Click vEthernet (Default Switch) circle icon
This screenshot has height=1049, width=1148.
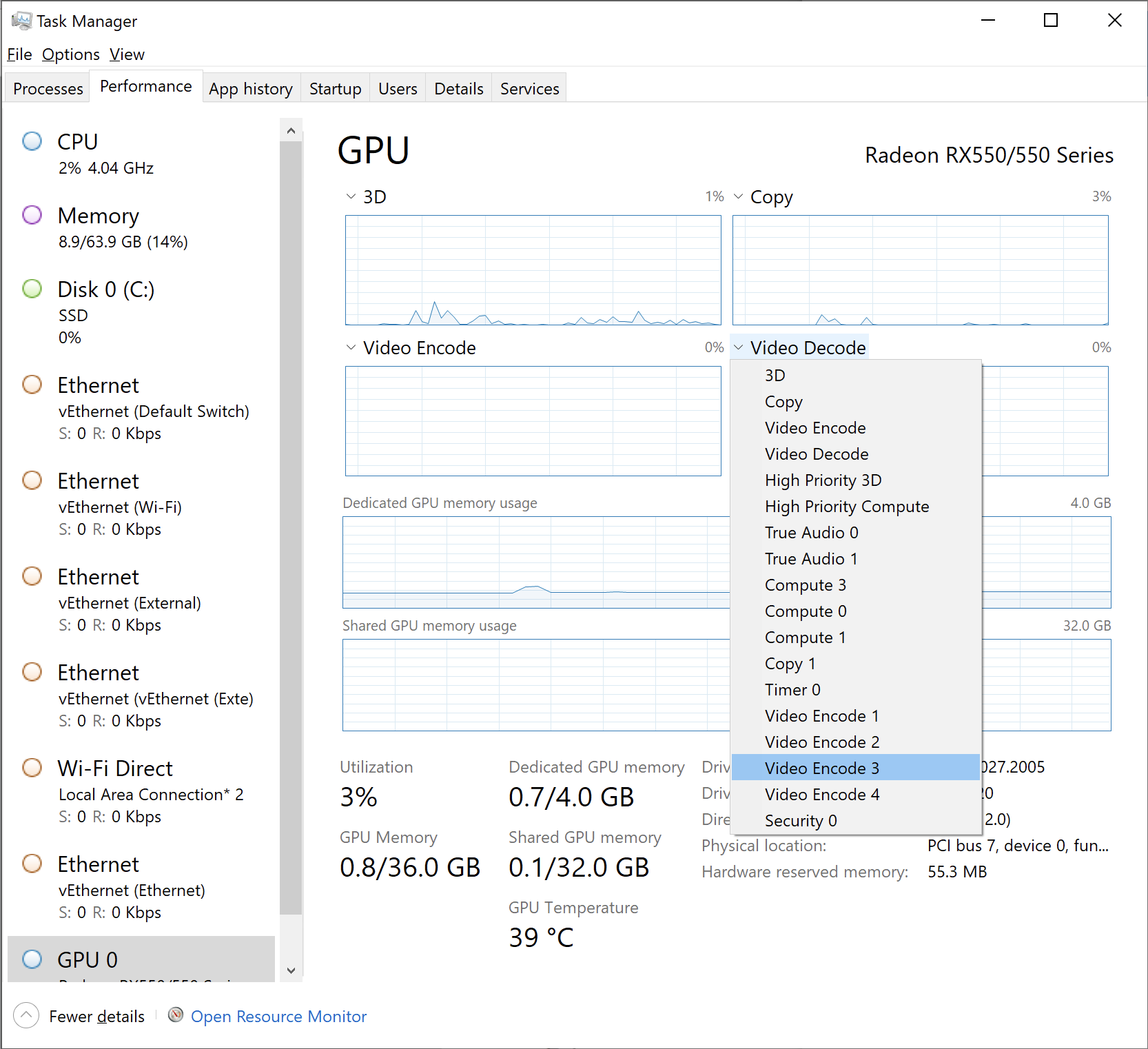coord(32,385)
